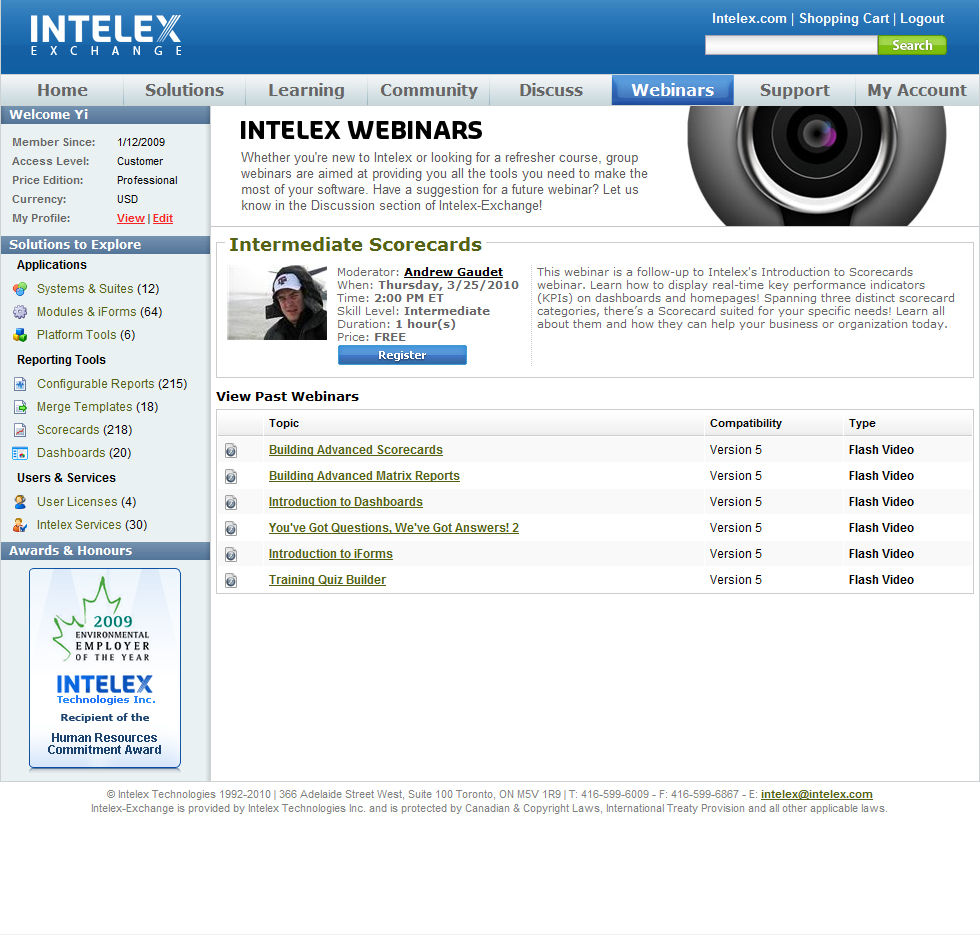Image resolution: width=980 pixels, height=936 pixels.
Task: Click View next to My Profile
Action: (x=131, y=218)
